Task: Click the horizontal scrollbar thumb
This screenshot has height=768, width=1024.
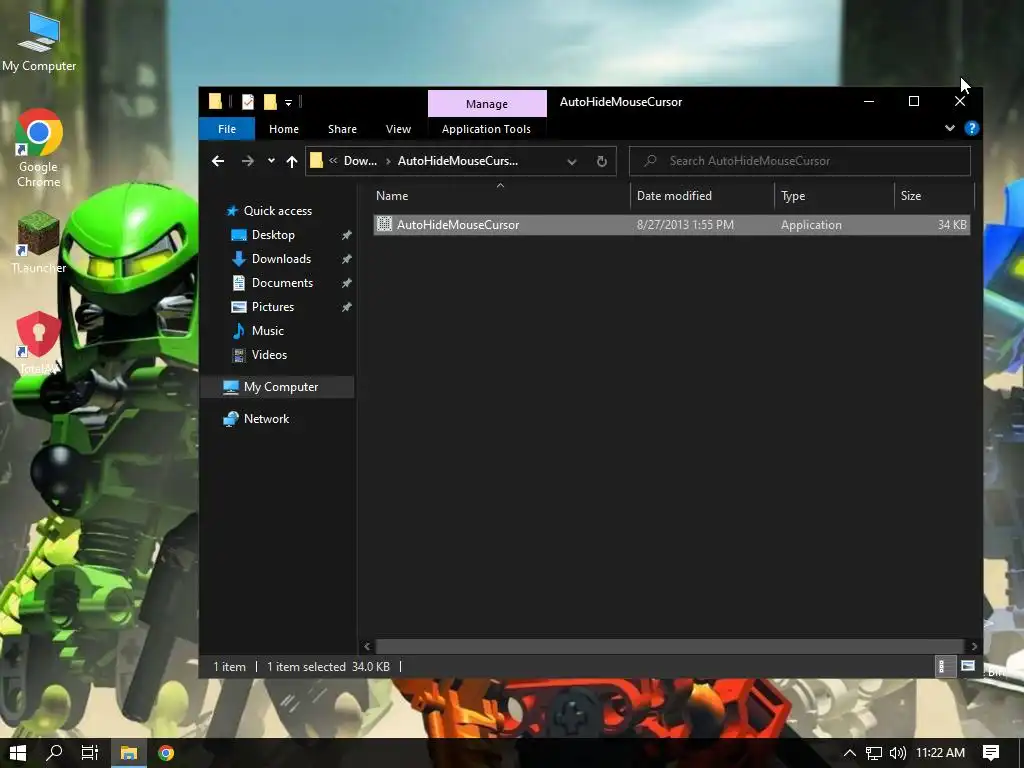Action: pyautogui.click(x=670, y=647)
